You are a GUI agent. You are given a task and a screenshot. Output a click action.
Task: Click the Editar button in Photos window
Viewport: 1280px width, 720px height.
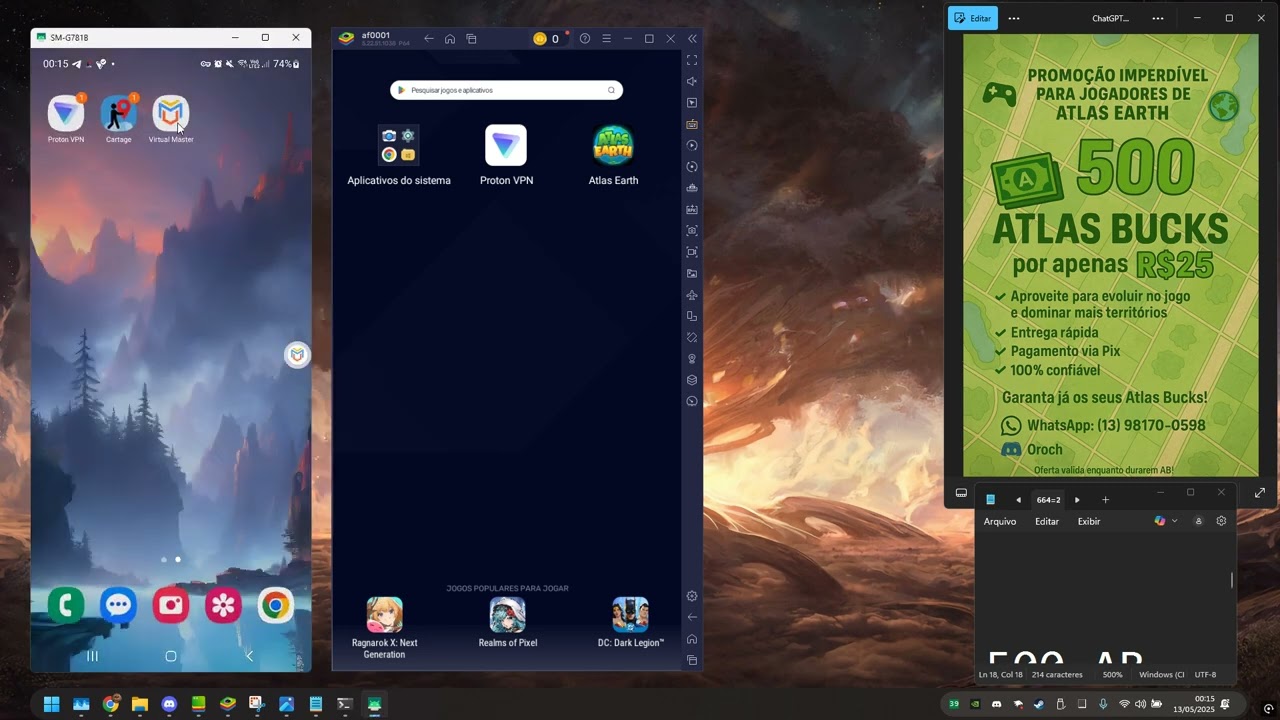point(973,18)
